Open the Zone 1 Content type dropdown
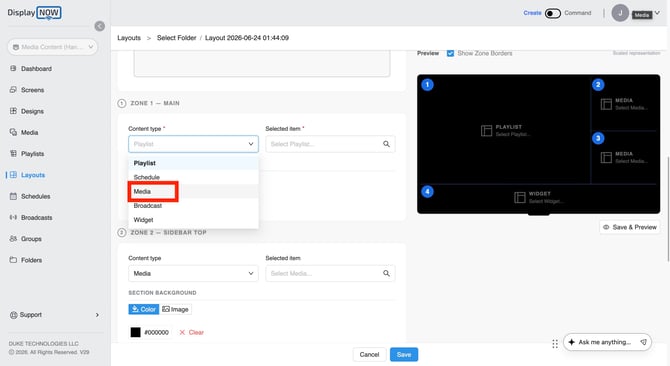The width and height of the screenshot is (670, 366). click(193, 144)
